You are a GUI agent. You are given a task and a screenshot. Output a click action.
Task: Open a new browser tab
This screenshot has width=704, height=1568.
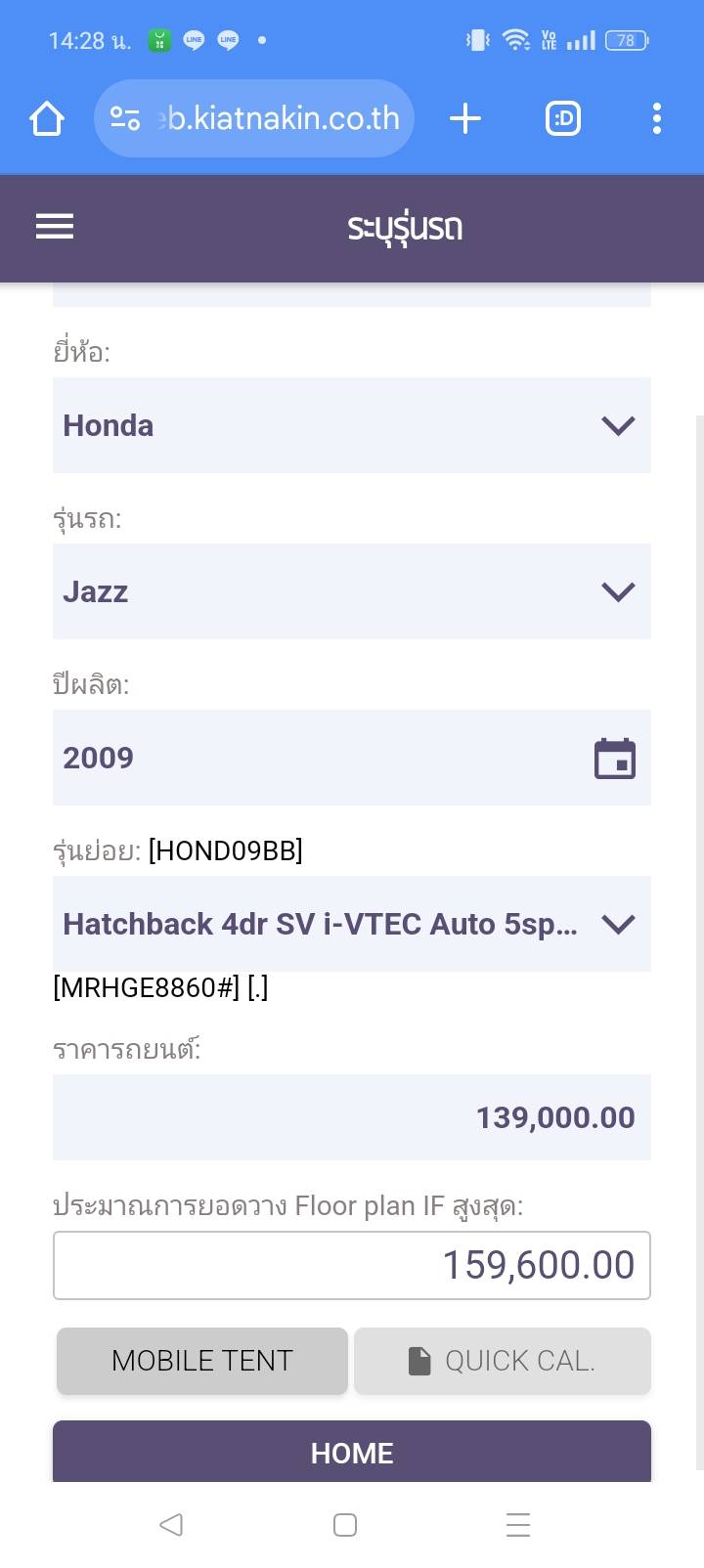pos(465,119)
